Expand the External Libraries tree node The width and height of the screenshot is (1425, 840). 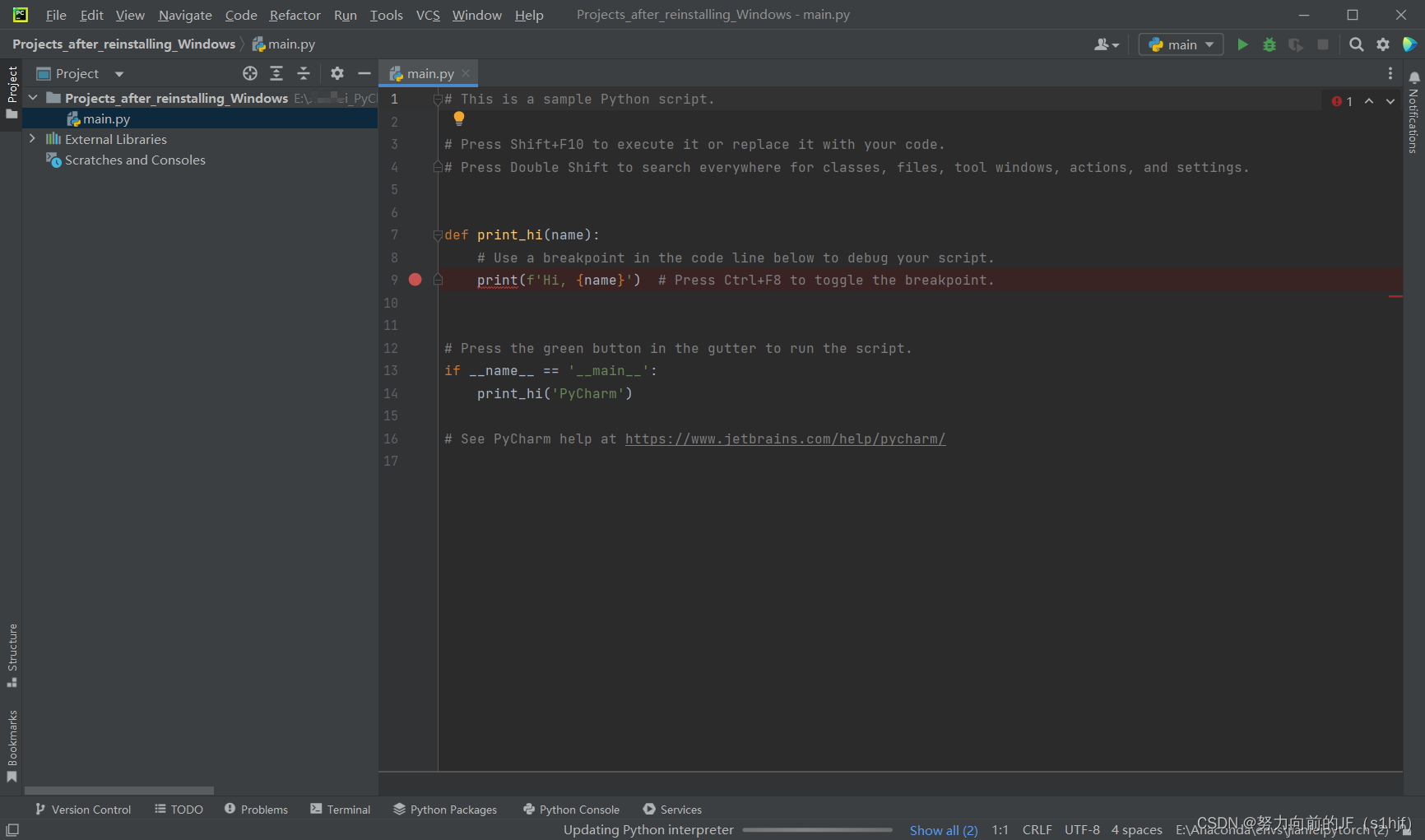(32, 139)
